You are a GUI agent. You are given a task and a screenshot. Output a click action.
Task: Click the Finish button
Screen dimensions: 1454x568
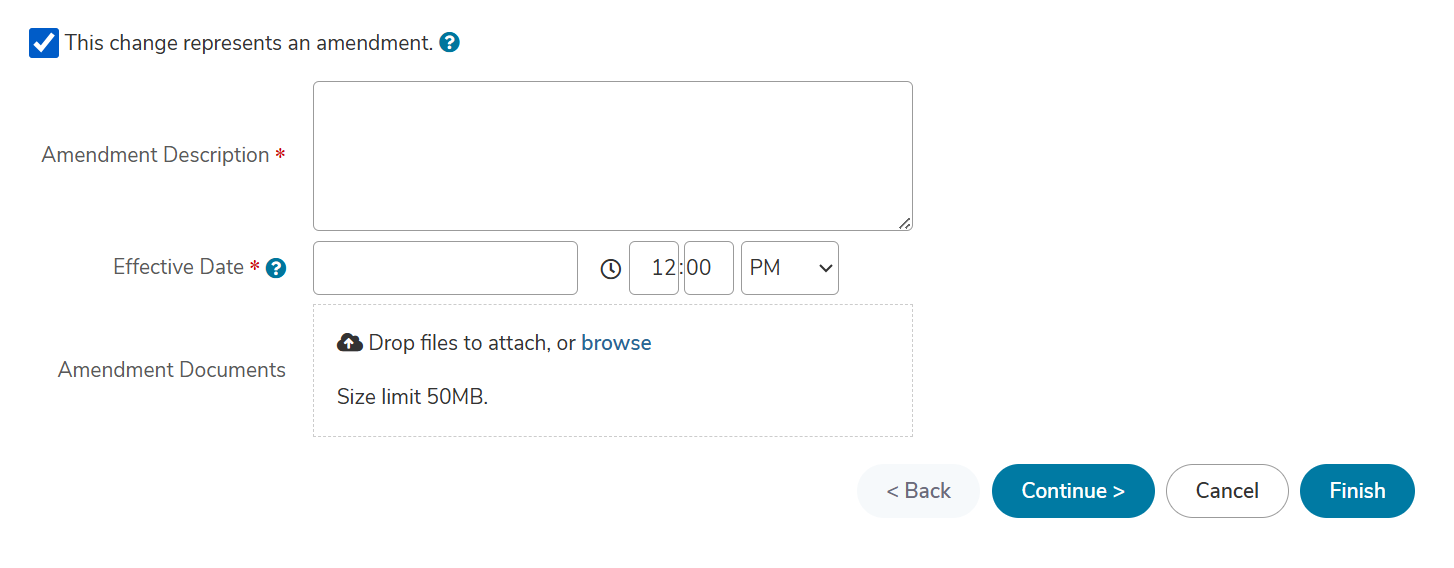pyautogui.click(x=1357, y=491)
